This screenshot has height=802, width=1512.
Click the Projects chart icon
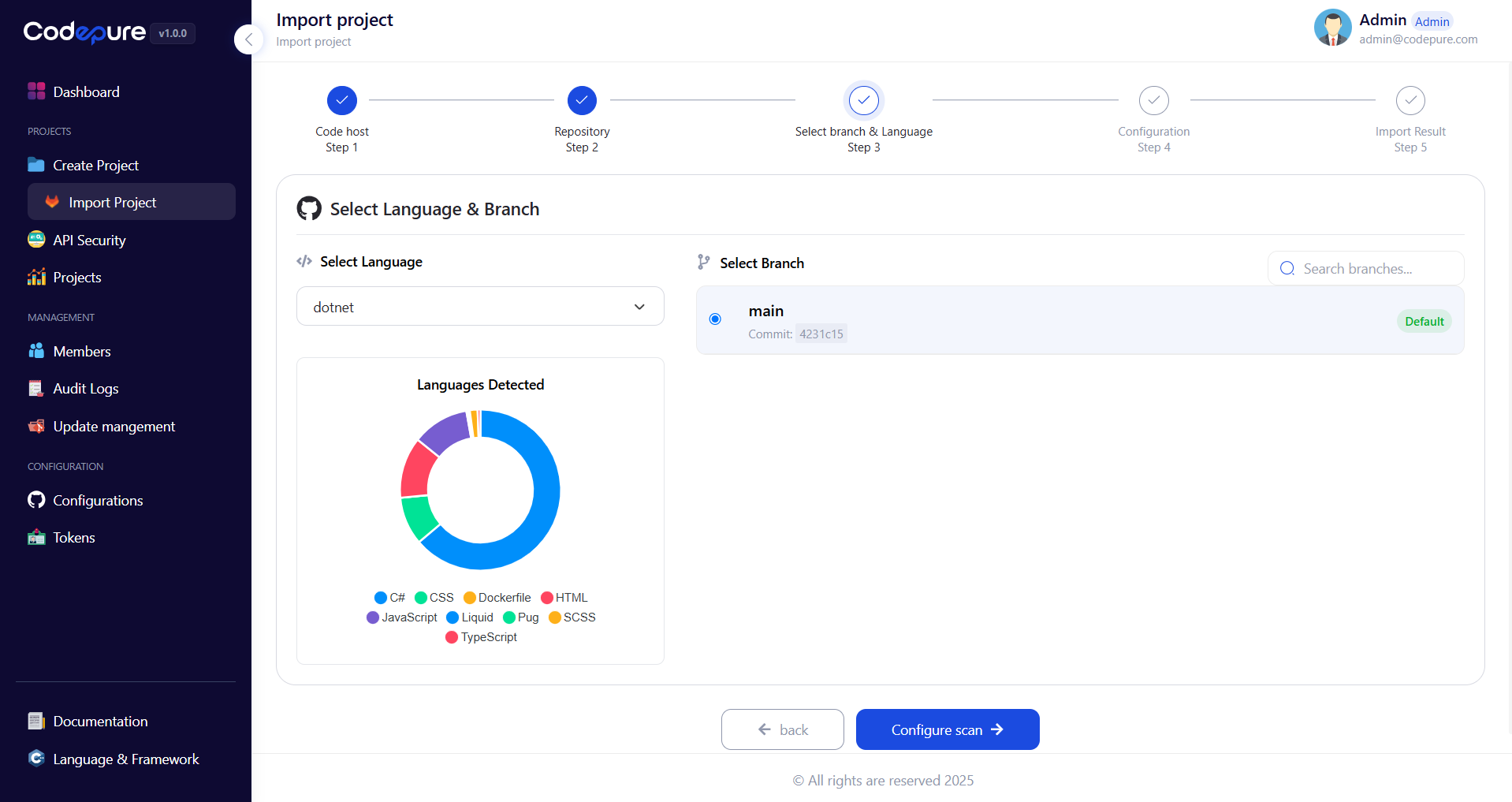tap(36, 277)
